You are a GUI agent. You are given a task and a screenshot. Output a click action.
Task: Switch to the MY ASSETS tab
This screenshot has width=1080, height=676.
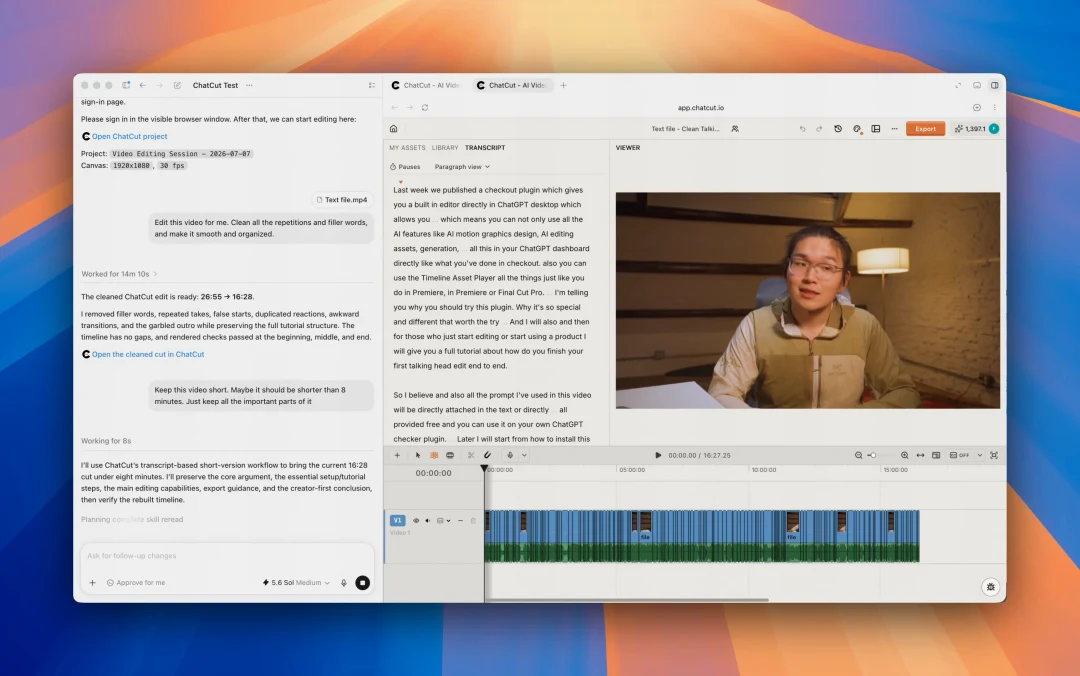click(407, 147)
